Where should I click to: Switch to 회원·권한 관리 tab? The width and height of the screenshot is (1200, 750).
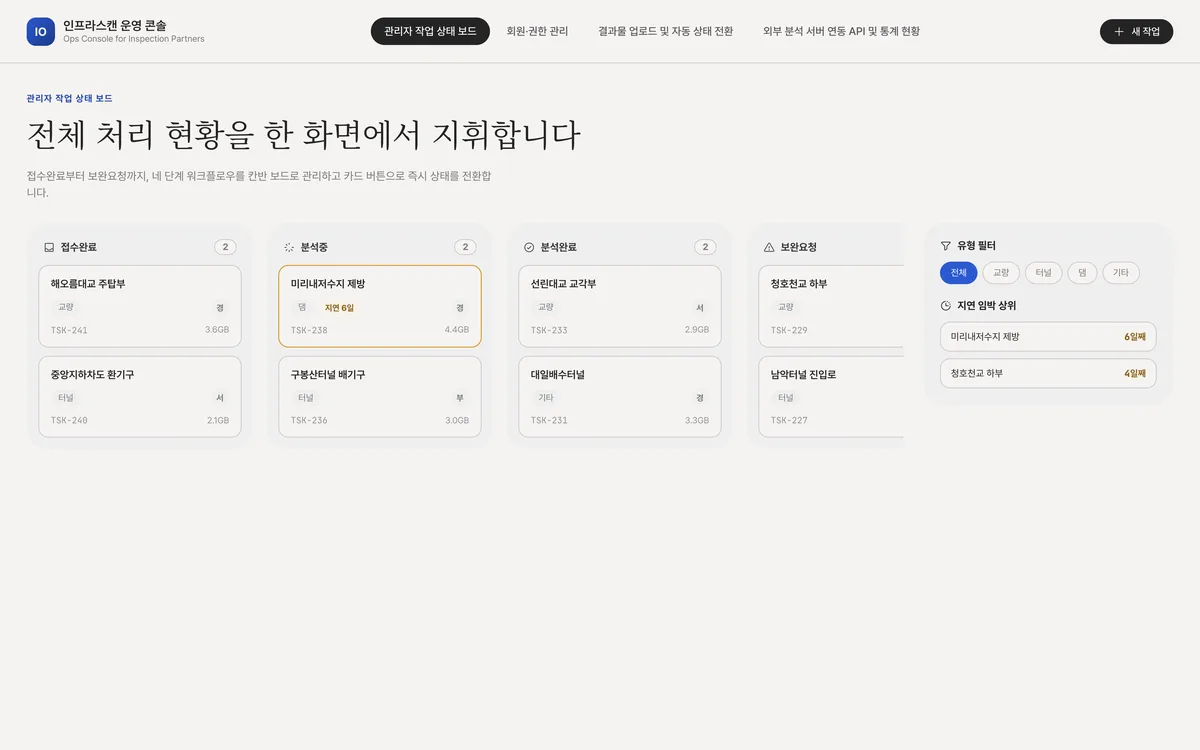(x=537, y=31)
